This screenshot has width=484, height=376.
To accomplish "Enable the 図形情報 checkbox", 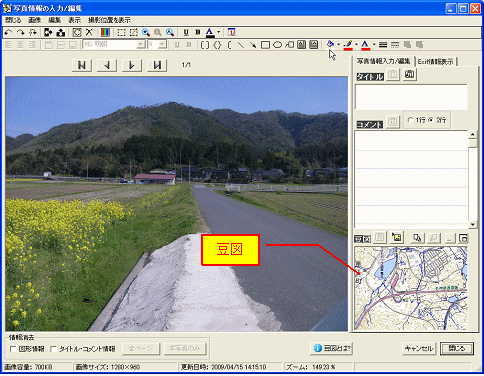I will pyautogui.click(x=14, y=349).
